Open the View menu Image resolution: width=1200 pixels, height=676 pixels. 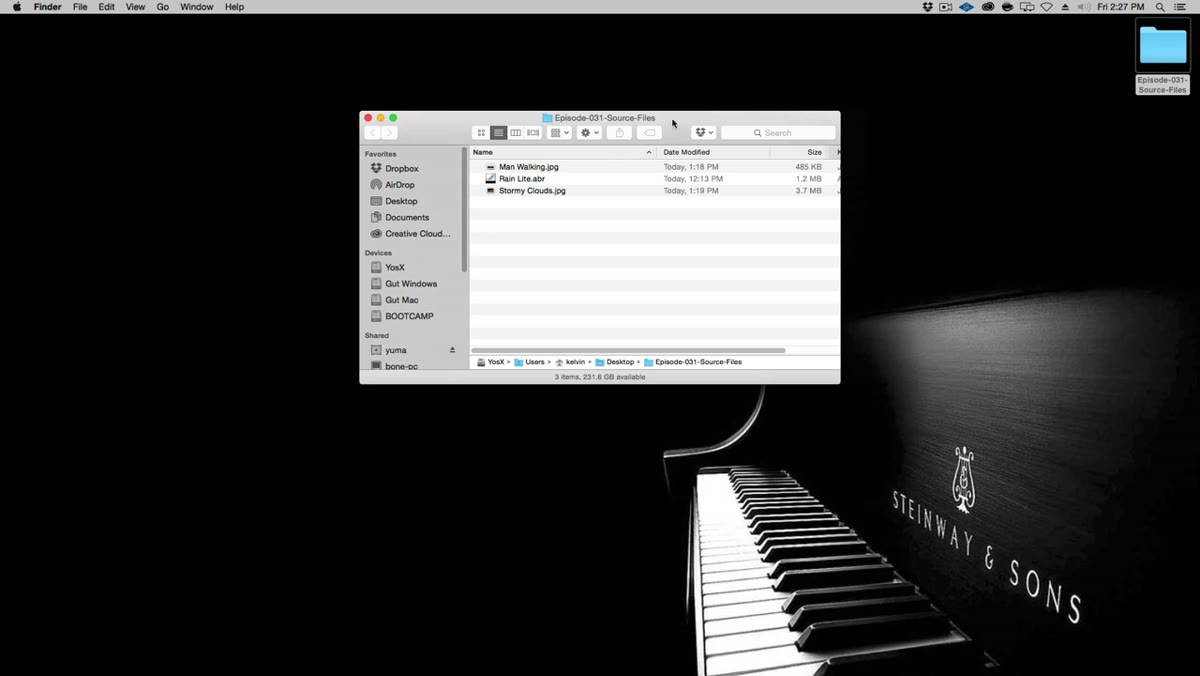(135, 7)
